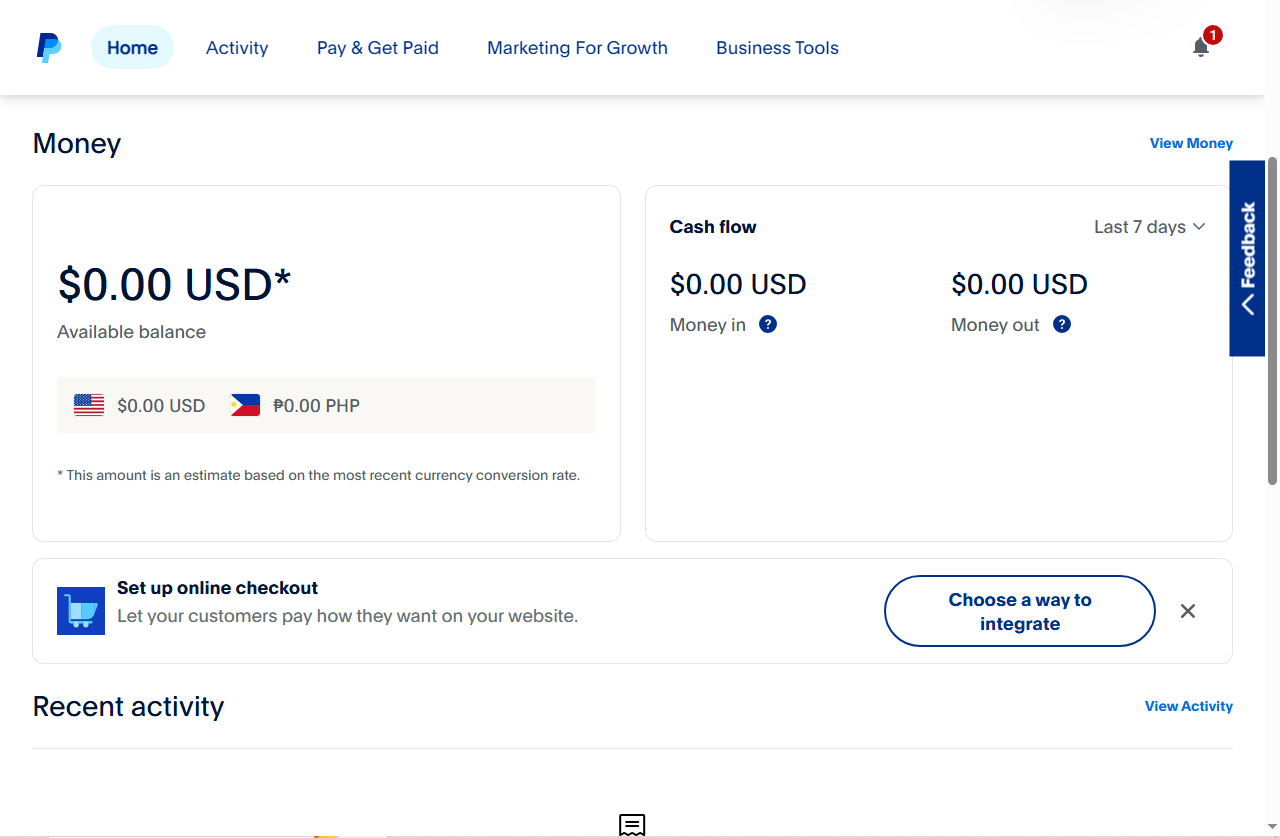Click the Recent activity heading
Viewport: 1280px width, 838px height.
[128, 706]
